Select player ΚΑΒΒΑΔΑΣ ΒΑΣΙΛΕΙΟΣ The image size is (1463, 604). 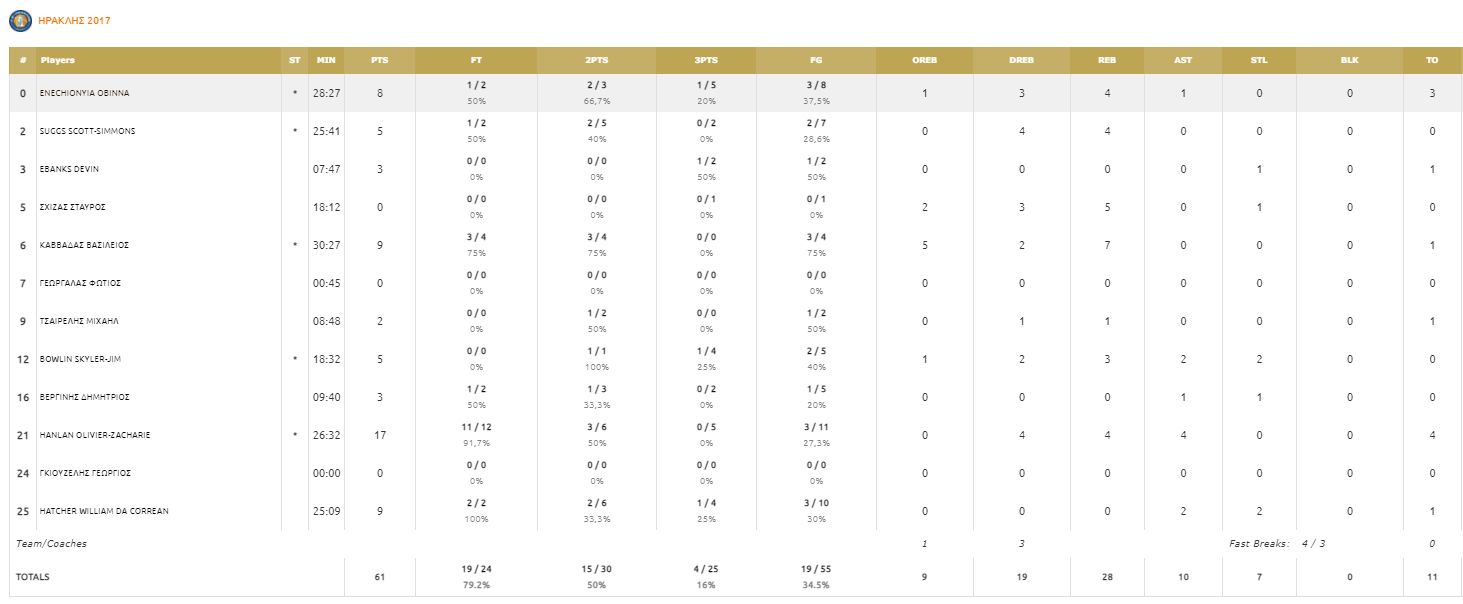point(85,245)
